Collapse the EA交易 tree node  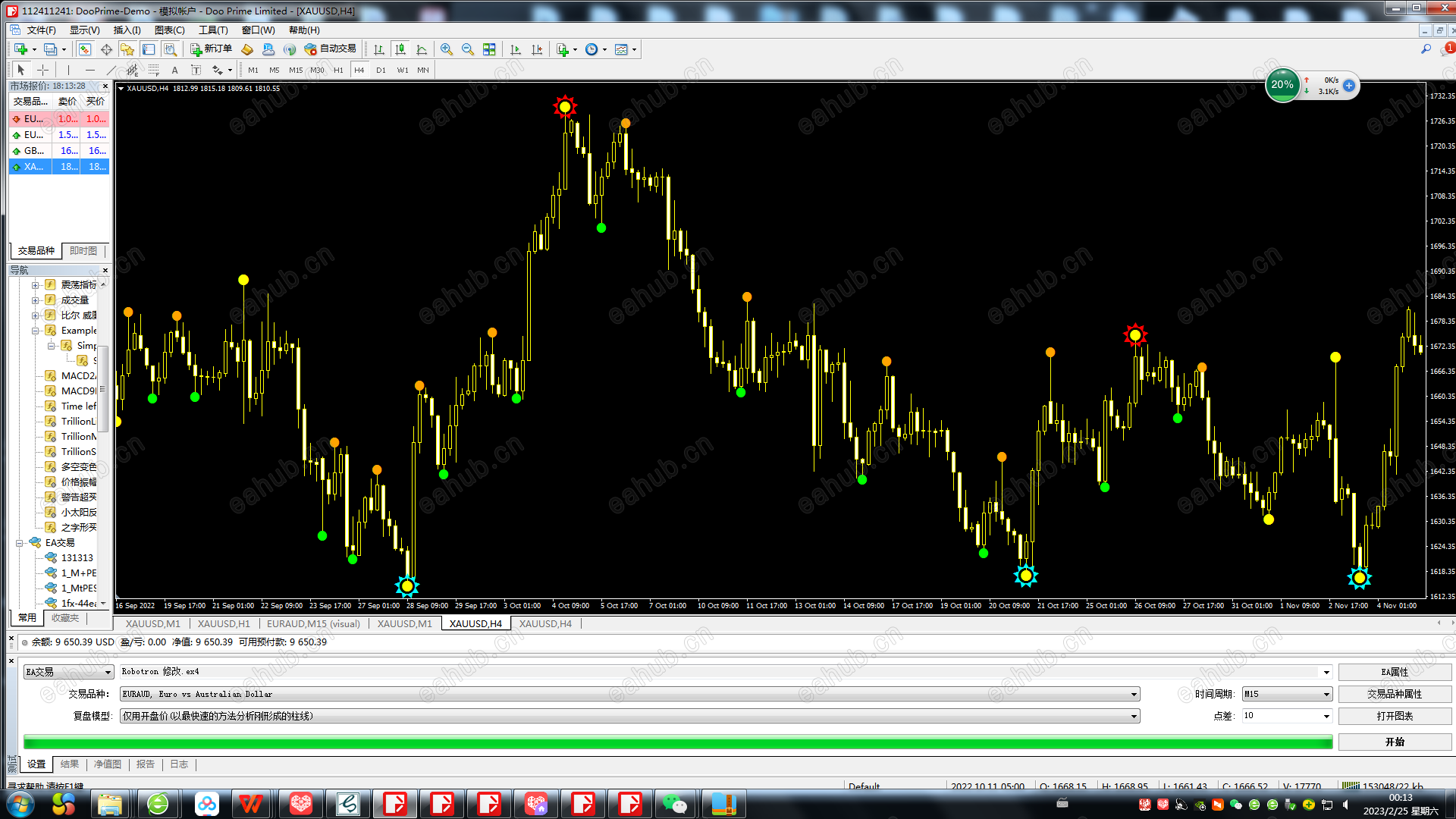(20, 543)
